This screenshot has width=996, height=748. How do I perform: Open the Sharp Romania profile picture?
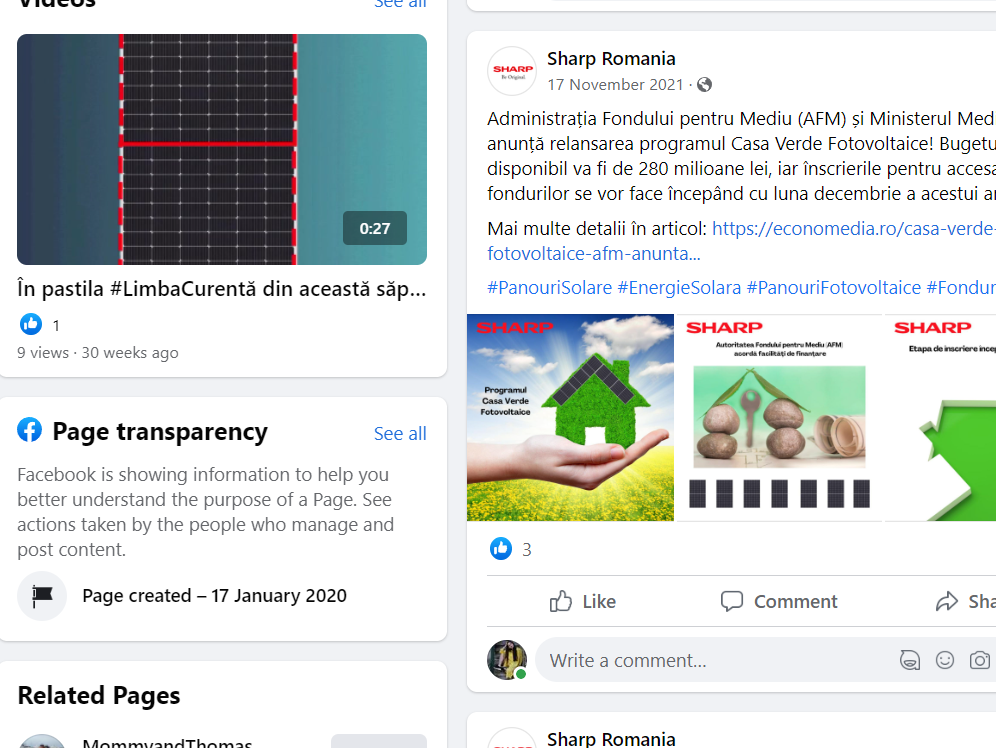[x=511, y=71]
